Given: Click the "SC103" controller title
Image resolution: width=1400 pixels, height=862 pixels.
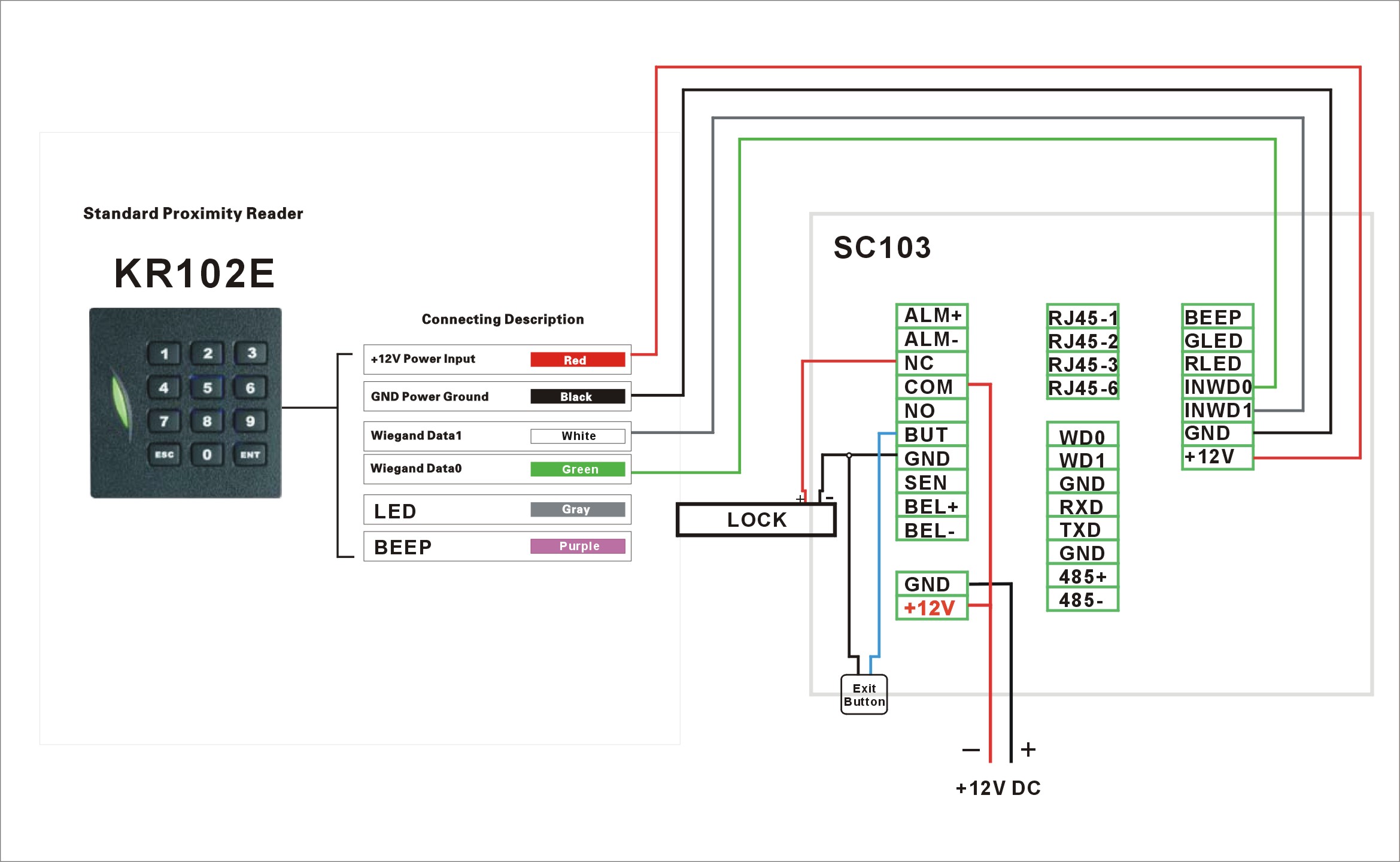Looking at the screenshot, I should click(882, 247).
